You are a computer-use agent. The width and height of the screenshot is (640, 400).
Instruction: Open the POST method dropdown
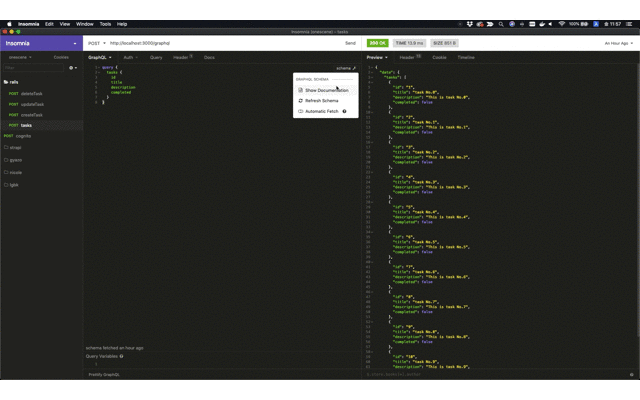97,43
